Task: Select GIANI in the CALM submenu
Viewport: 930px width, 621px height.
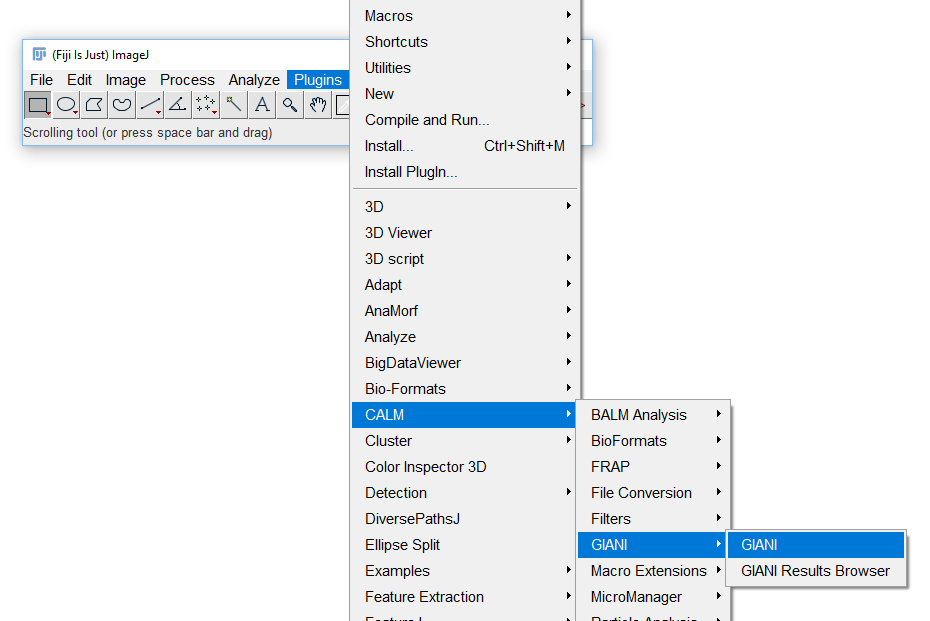Action: [653, 545]
